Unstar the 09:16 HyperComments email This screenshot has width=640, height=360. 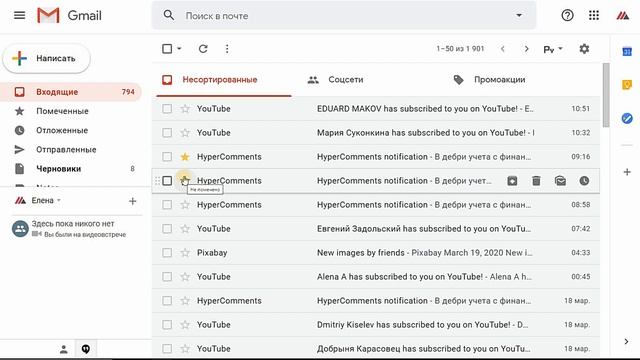click(x=185, y=157)
